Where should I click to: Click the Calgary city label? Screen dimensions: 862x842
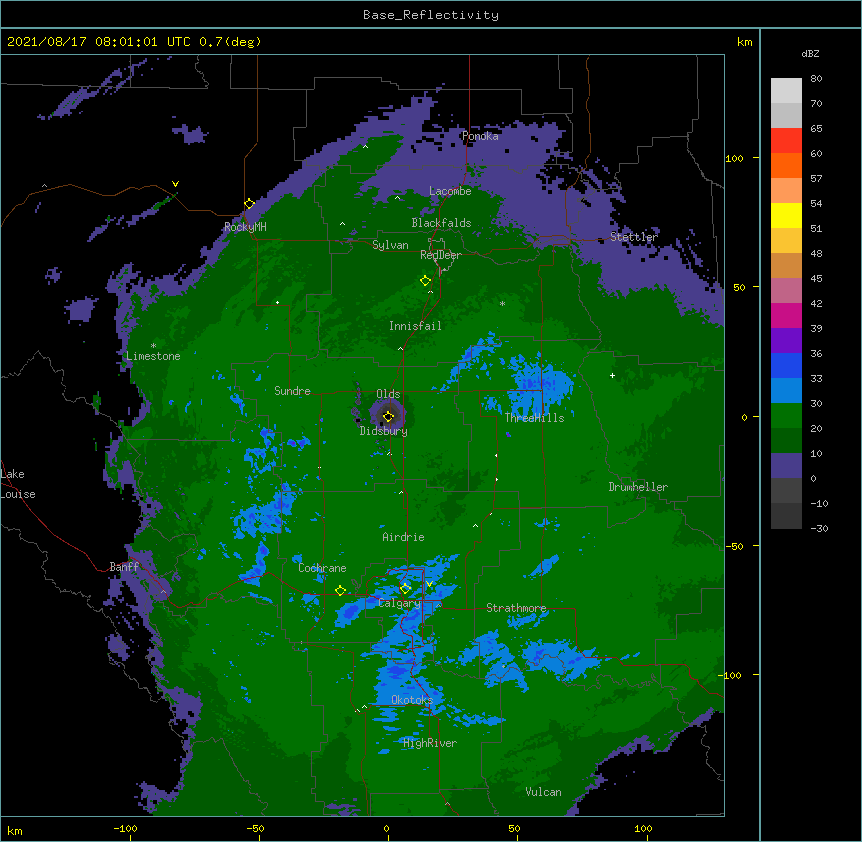coord(399,603)
